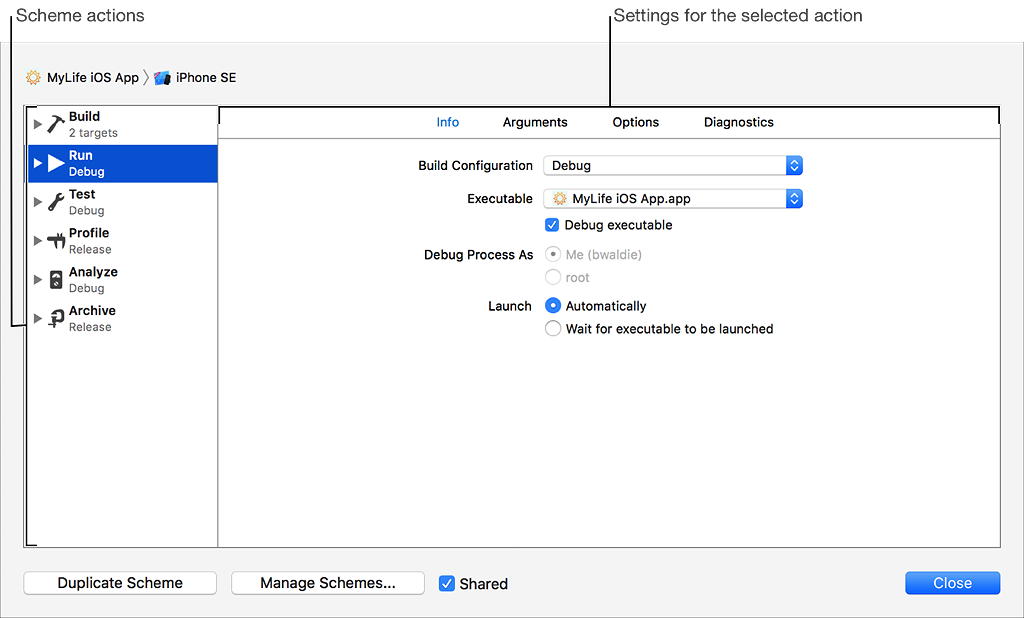Expand the Archive action disclosure triangle
The image size is (1024, 618).
(38, 319)
